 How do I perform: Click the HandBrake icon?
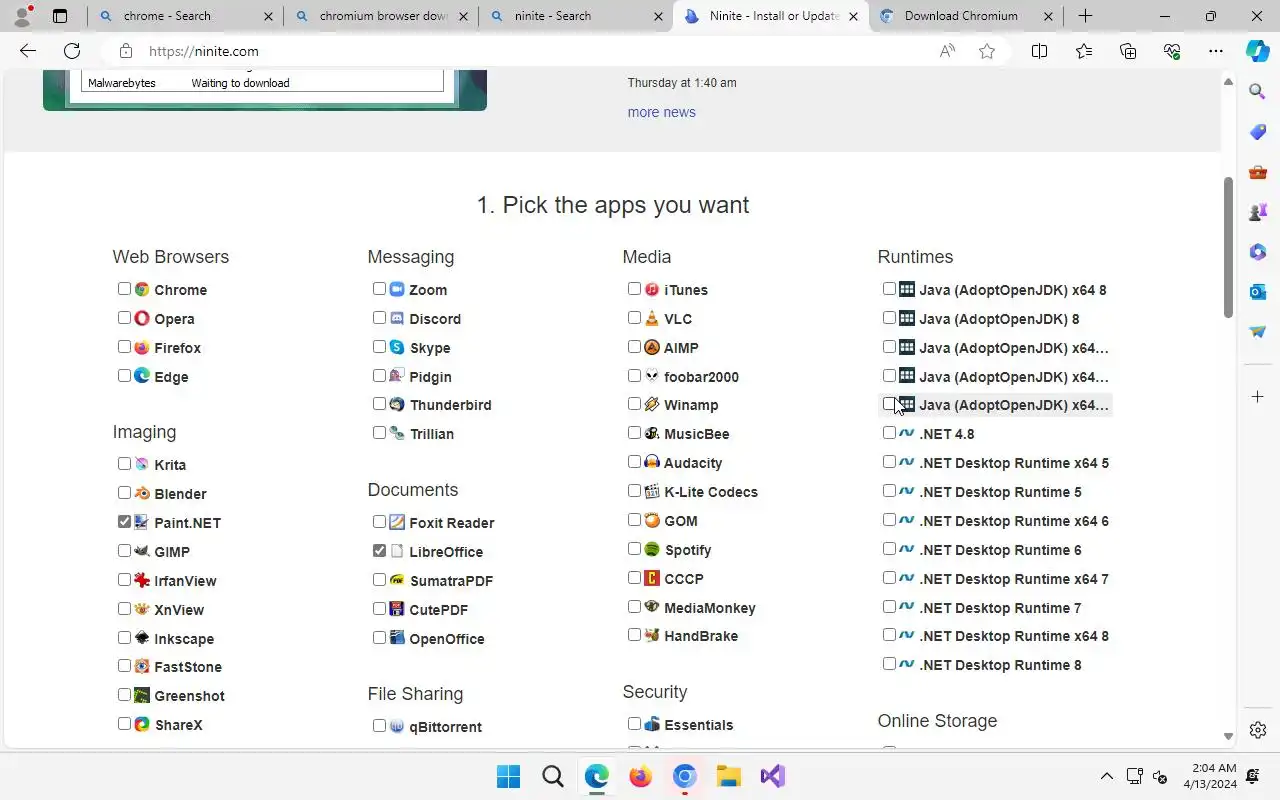(652, 635)
